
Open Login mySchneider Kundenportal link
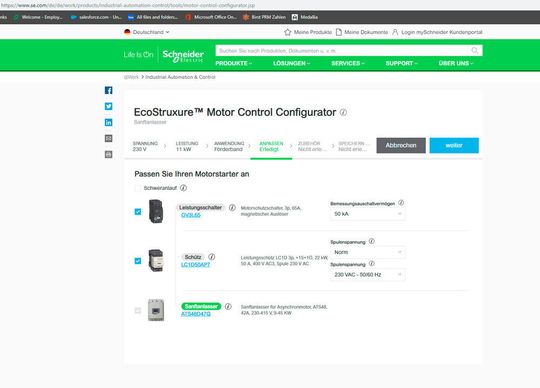442,32
